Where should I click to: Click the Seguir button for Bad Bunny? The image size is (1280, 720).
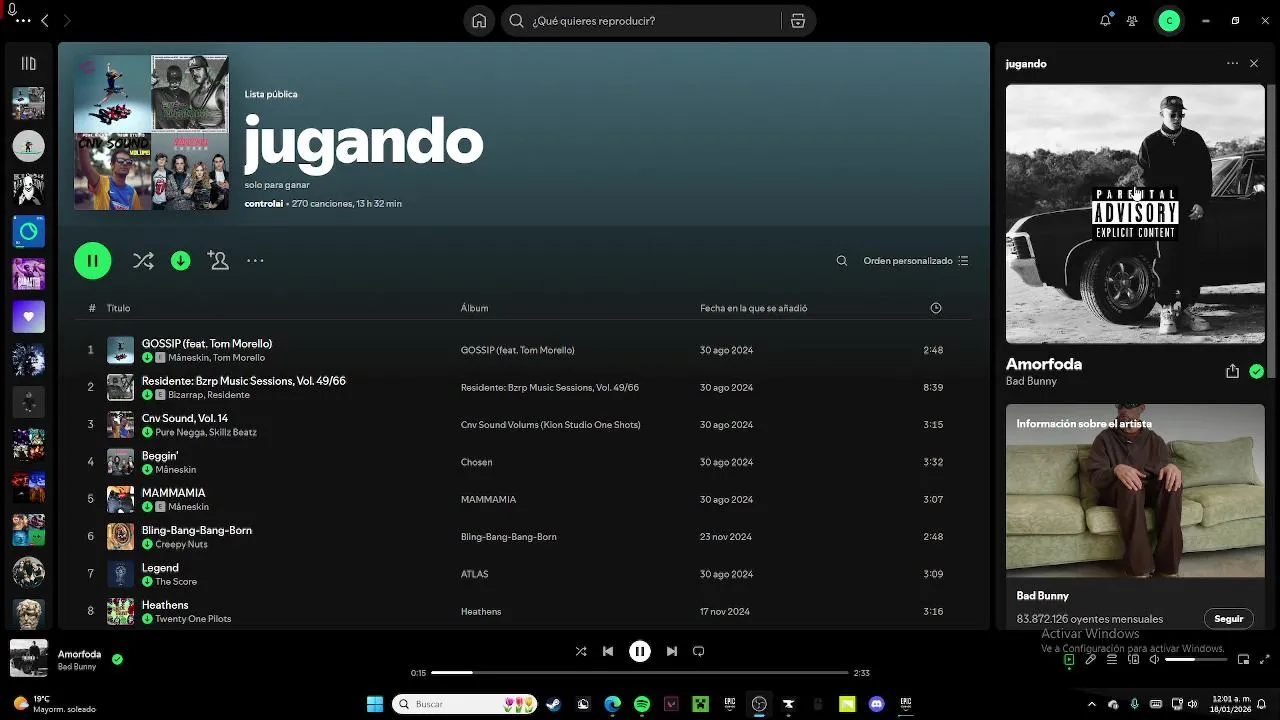[x=1228, y=619]
